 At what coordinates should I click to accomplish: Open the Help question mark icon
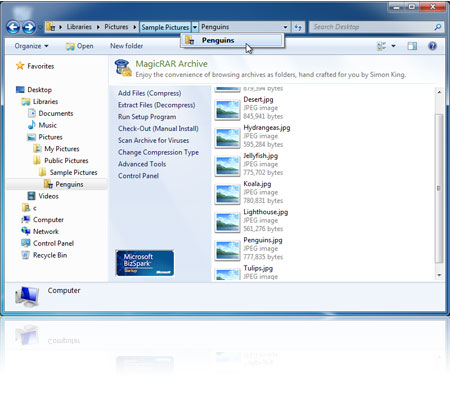(432, 46)
